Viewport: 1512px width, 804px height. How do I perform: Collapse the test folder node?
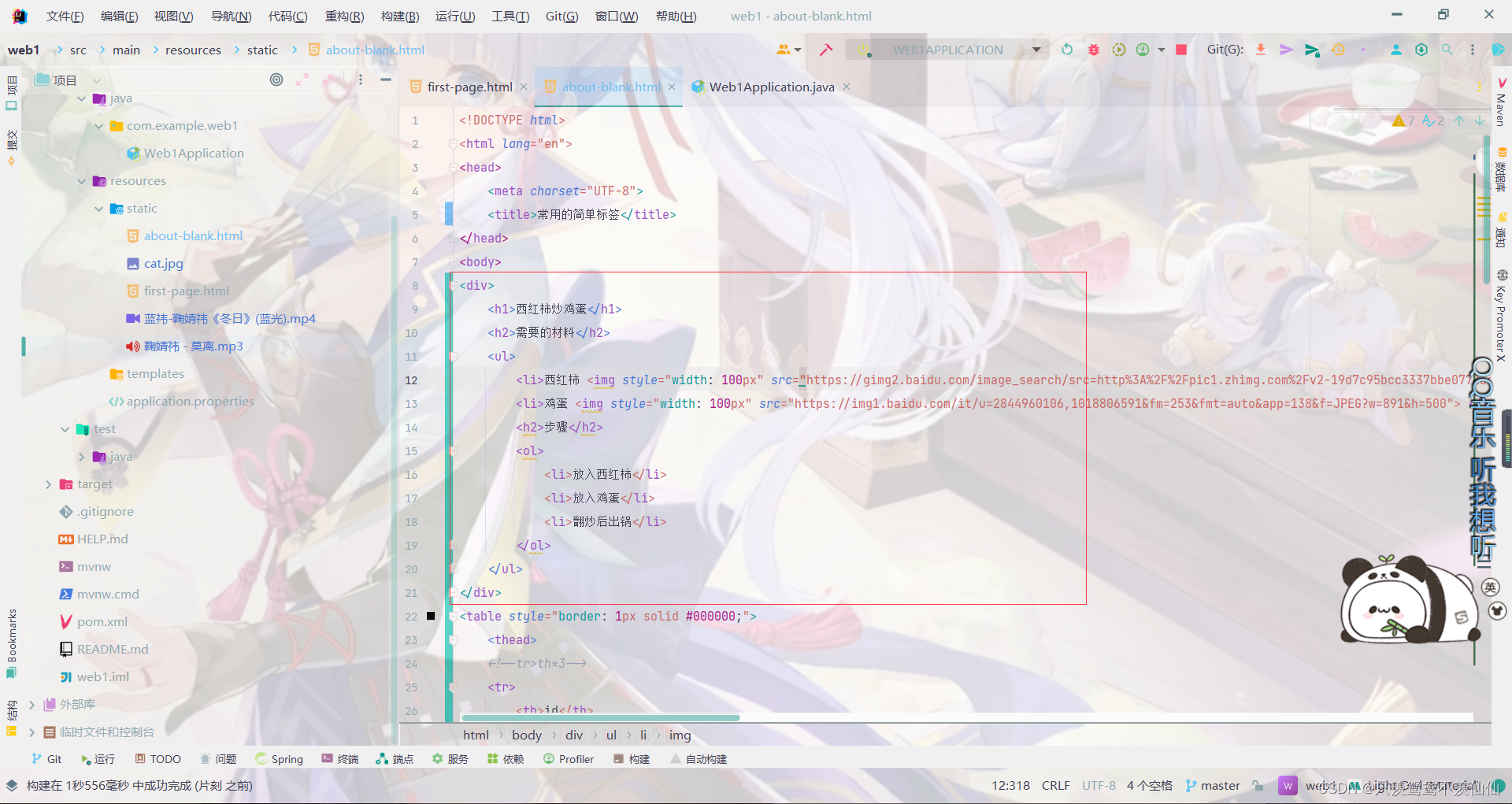pyautogui.click(x=65, y=429)
